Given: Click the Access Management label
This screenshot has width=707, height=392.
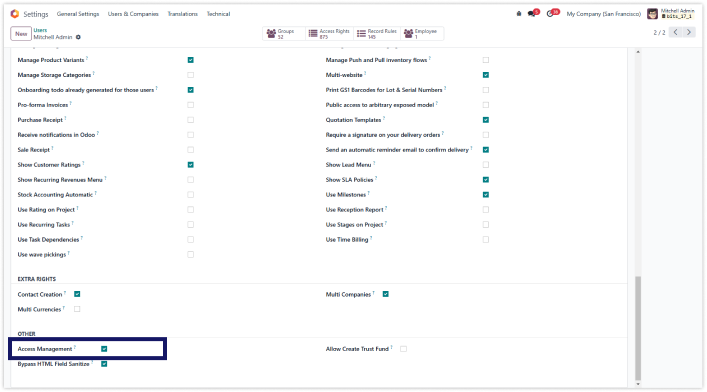Looking at the screenshot, I should (45, 349).
